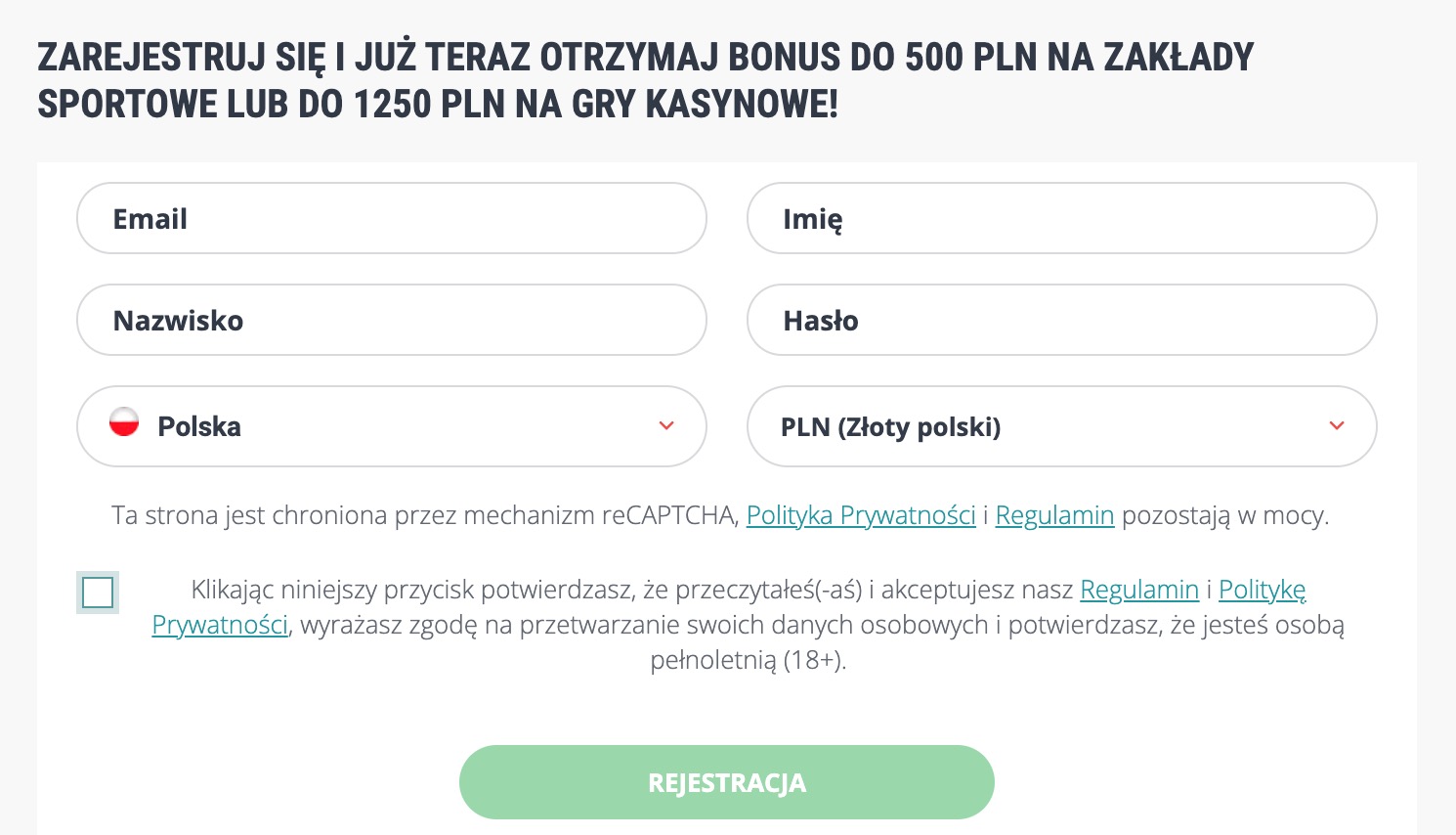The height and width of the screenshot is (835, 1456).
Task: Open the Polityka Prywatności link near reCAPTCHA notice
Action: 861,515
